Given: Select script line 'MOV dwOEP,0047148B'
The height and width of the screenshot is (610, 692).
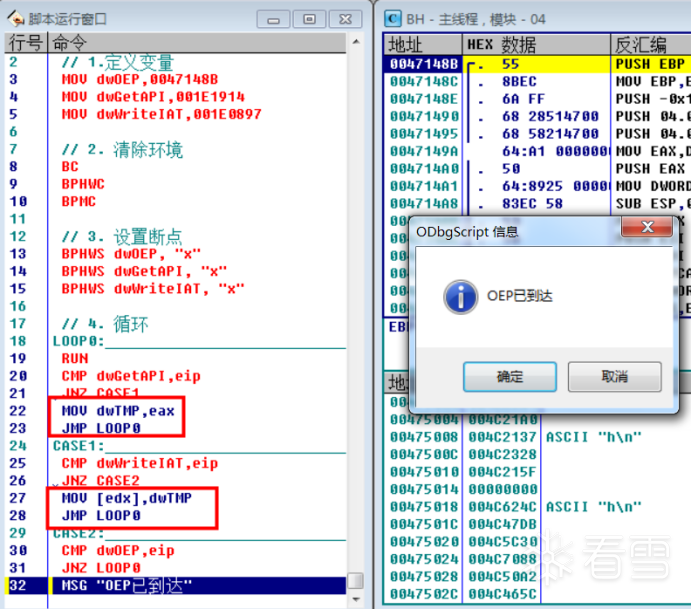Looking at the screenshot, I should 139,80.
